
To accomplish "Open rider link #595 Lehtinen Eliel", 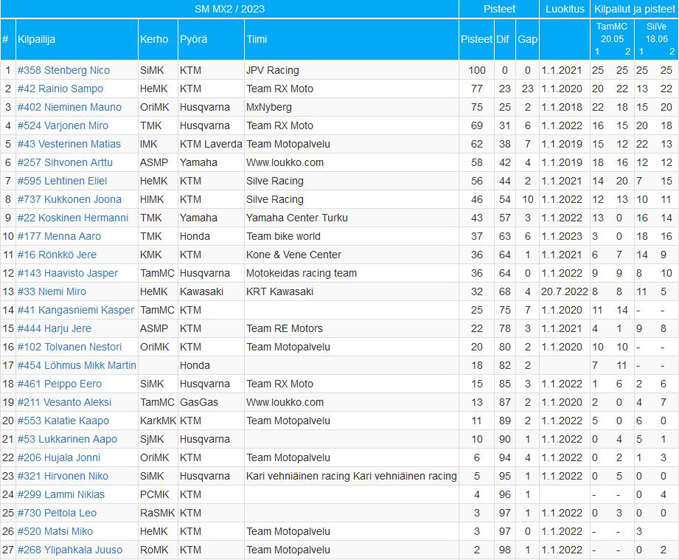I will coord(62,181).
